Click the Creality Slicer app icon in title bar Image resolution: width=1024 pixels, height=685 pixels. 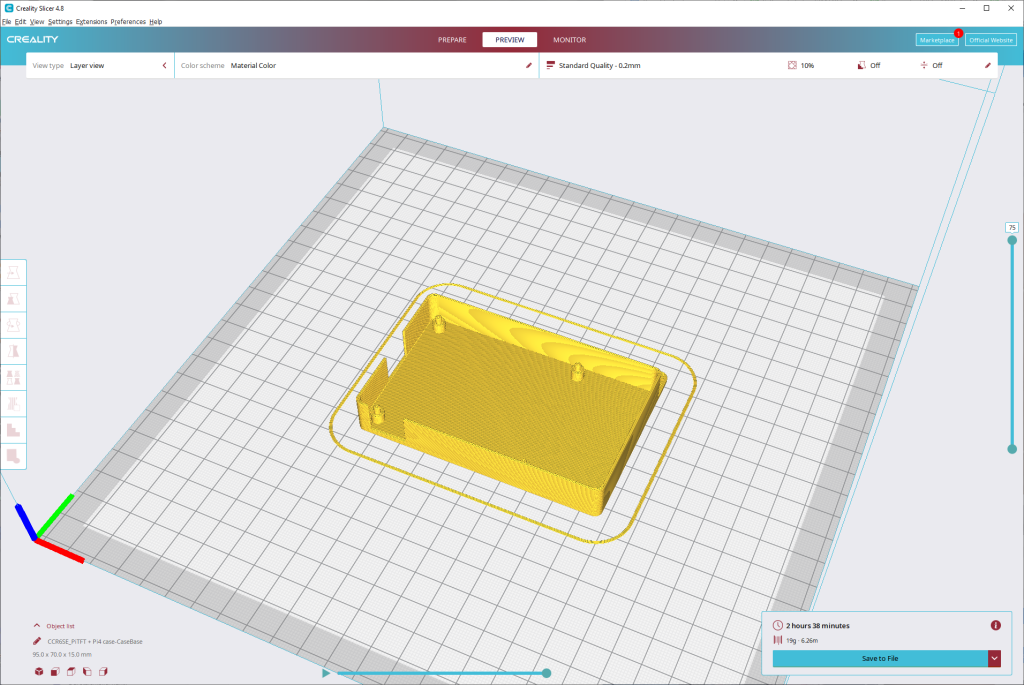pos(8,8)
